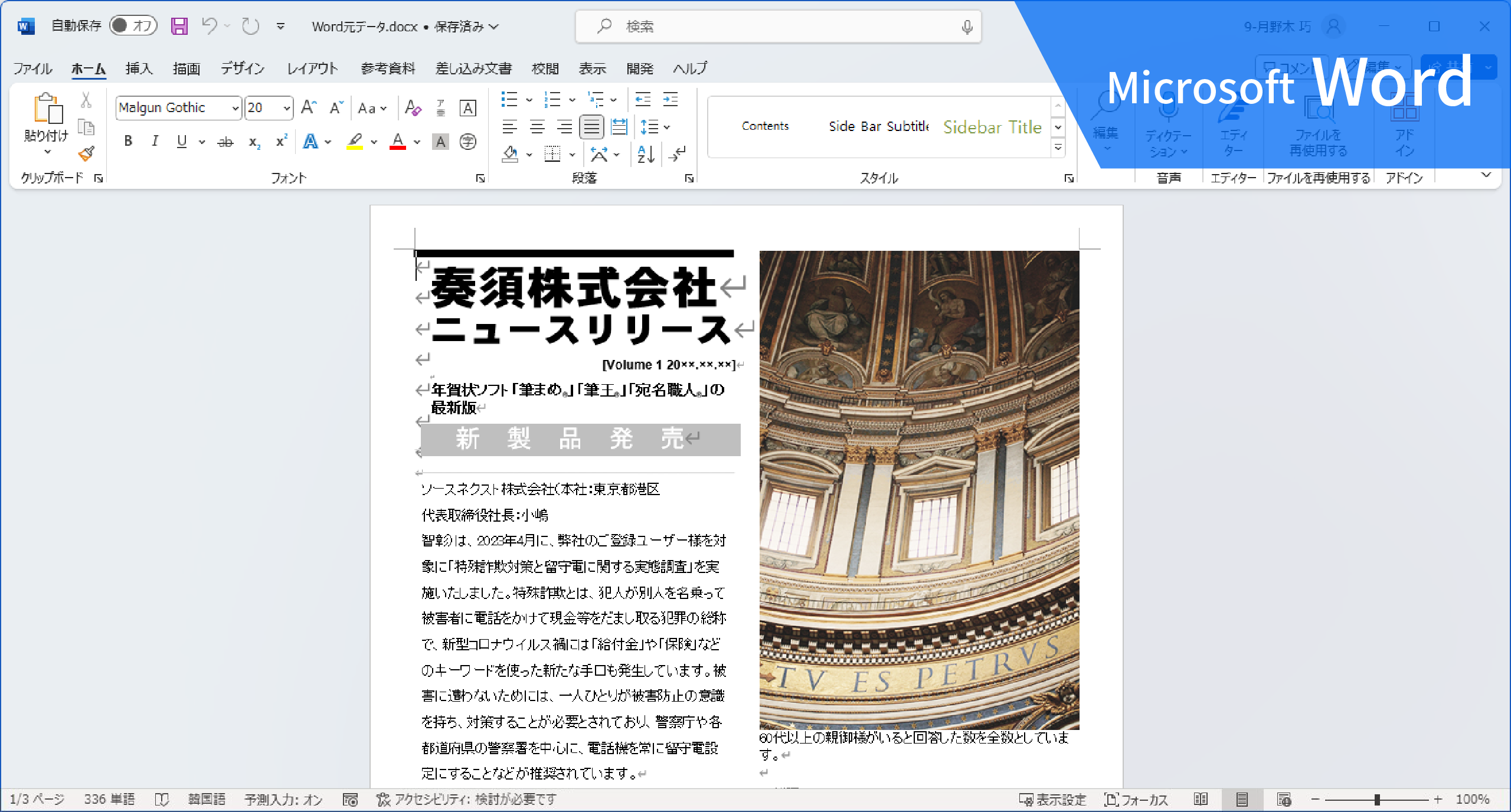Open the 挿入 ribbon tab

click(x=139, y=68)
